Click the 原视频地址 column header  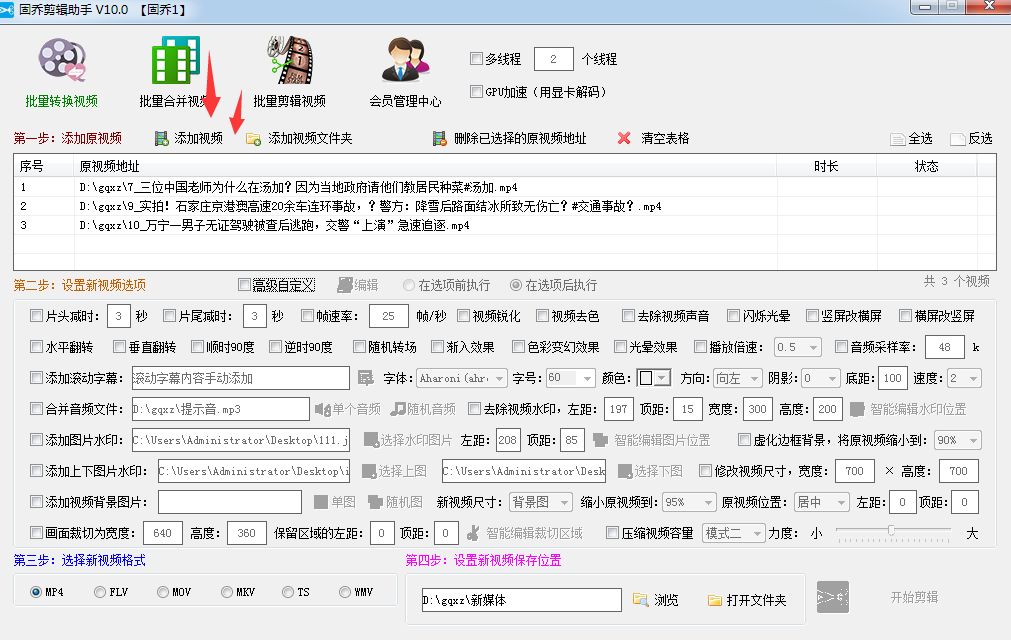coord(425,166)
